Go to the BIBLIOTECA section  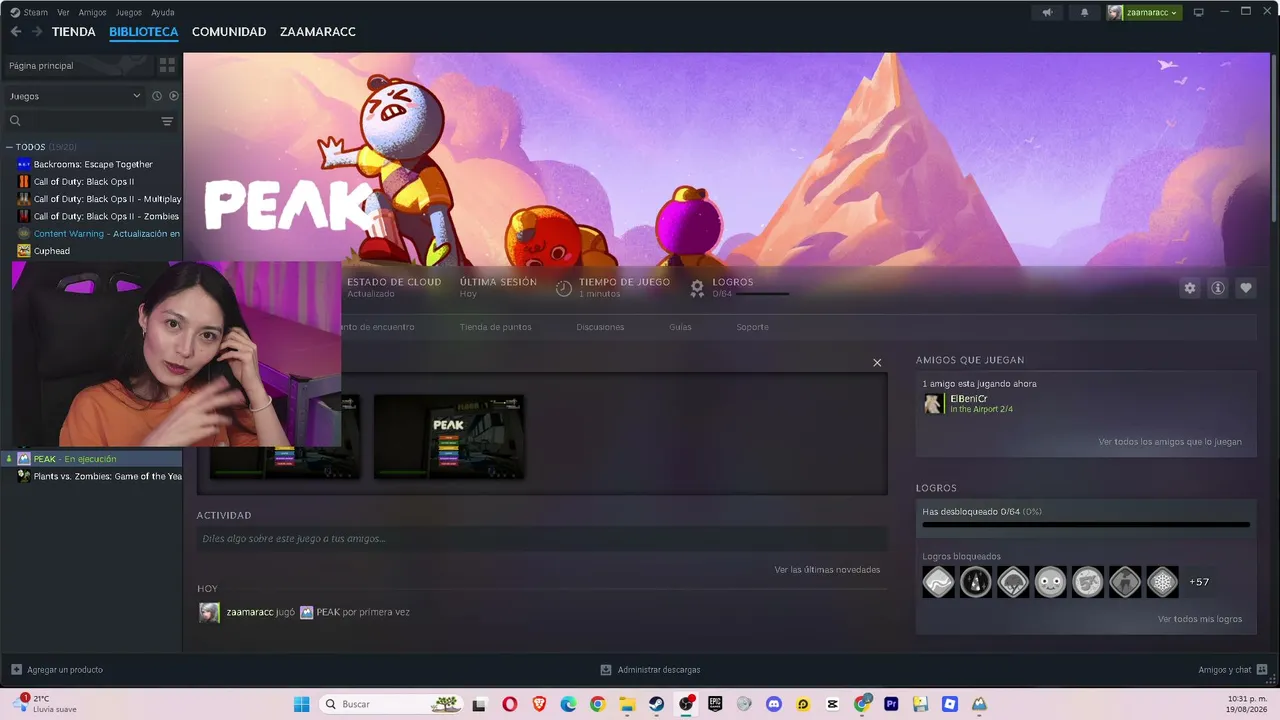[144, 32]
